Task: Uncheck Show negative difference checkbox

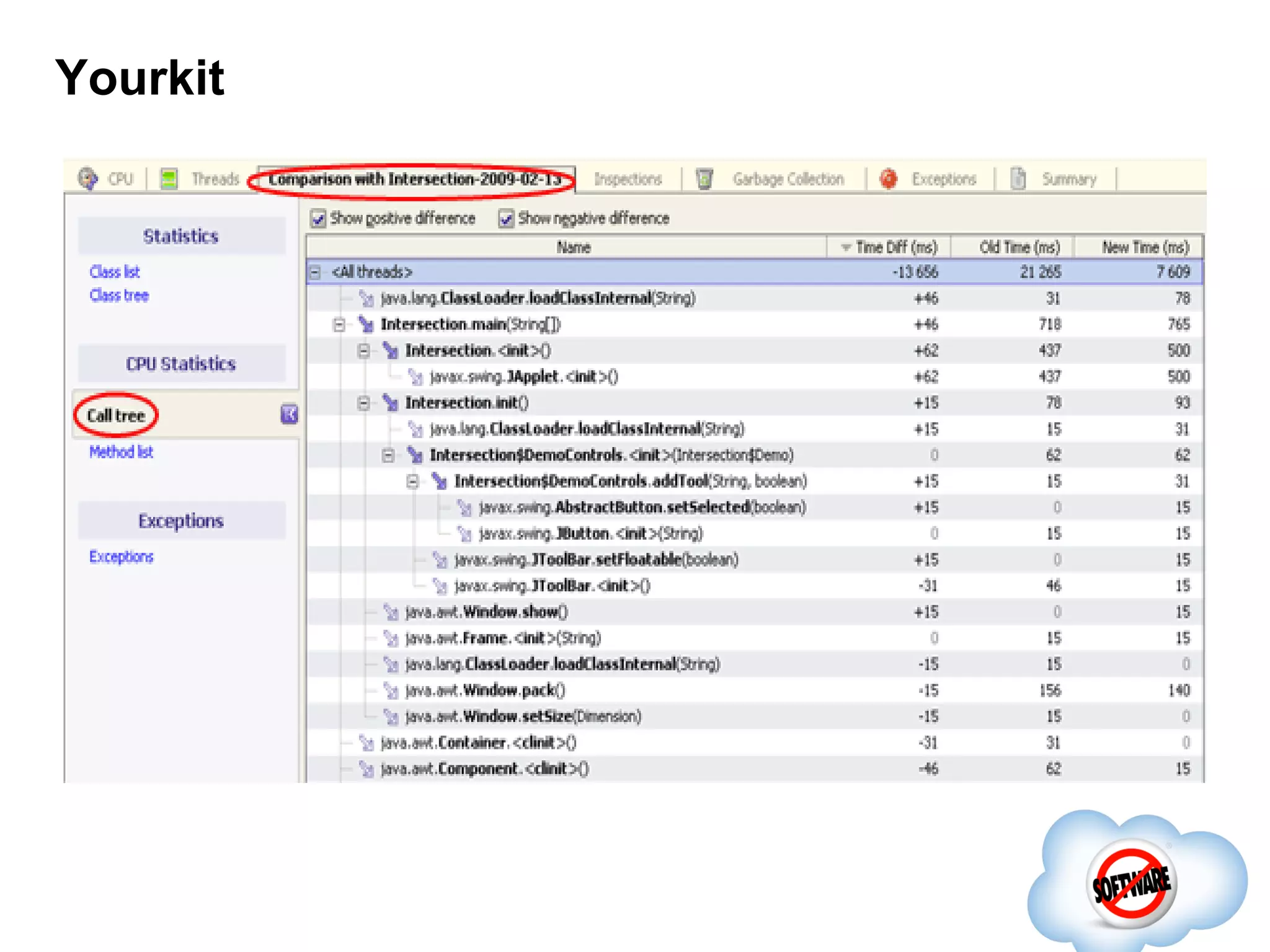Action: (x=506, y=218)
